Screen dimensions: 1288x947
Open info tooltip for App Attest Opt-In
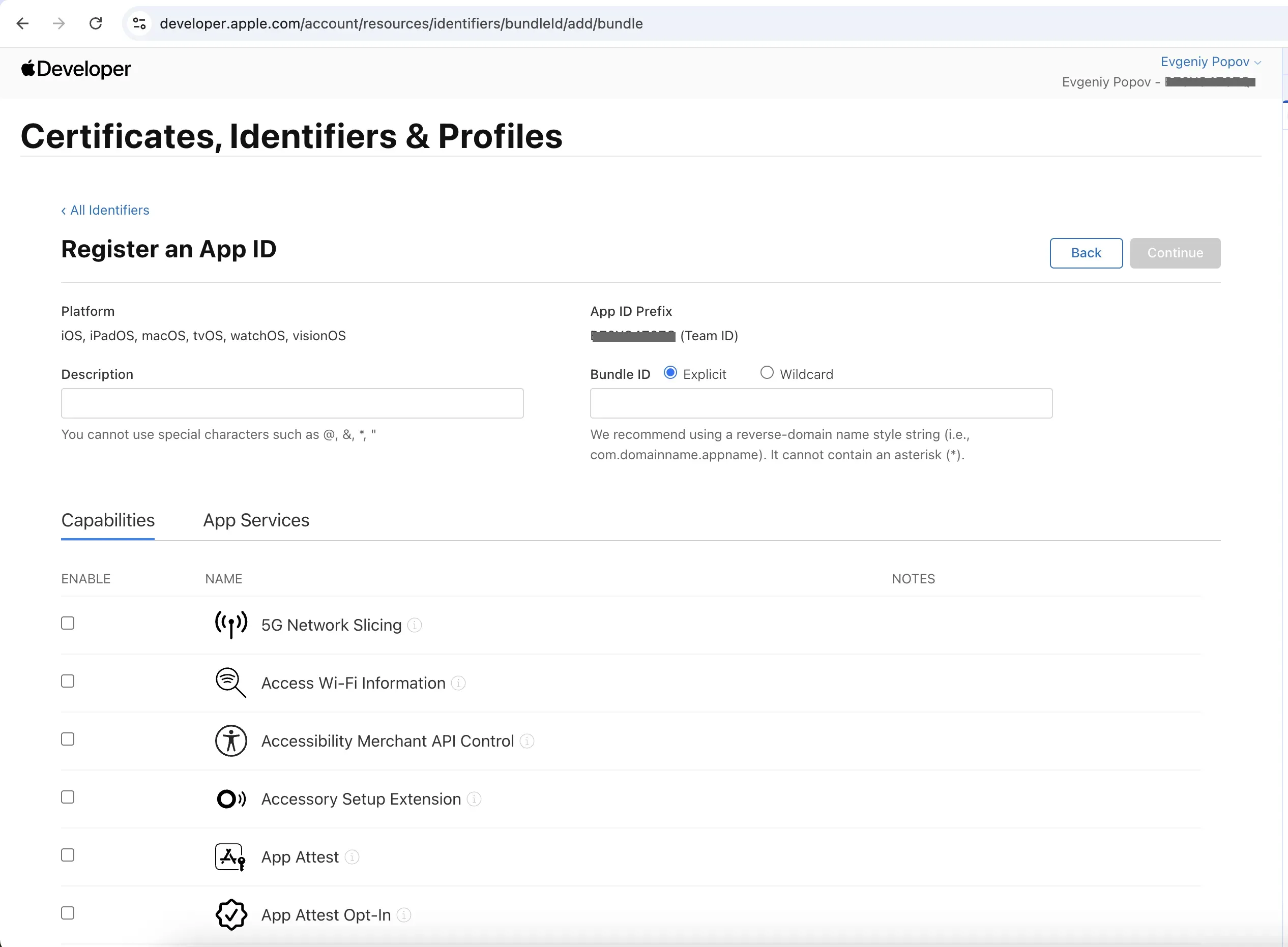coord(404,915)
